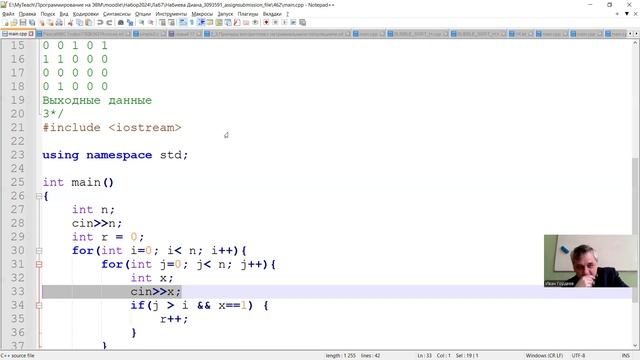Toggle synchronized horizontal scrolling icon
Screen dimensions: 640x360
pyautogui.click(x=171, y=22)
